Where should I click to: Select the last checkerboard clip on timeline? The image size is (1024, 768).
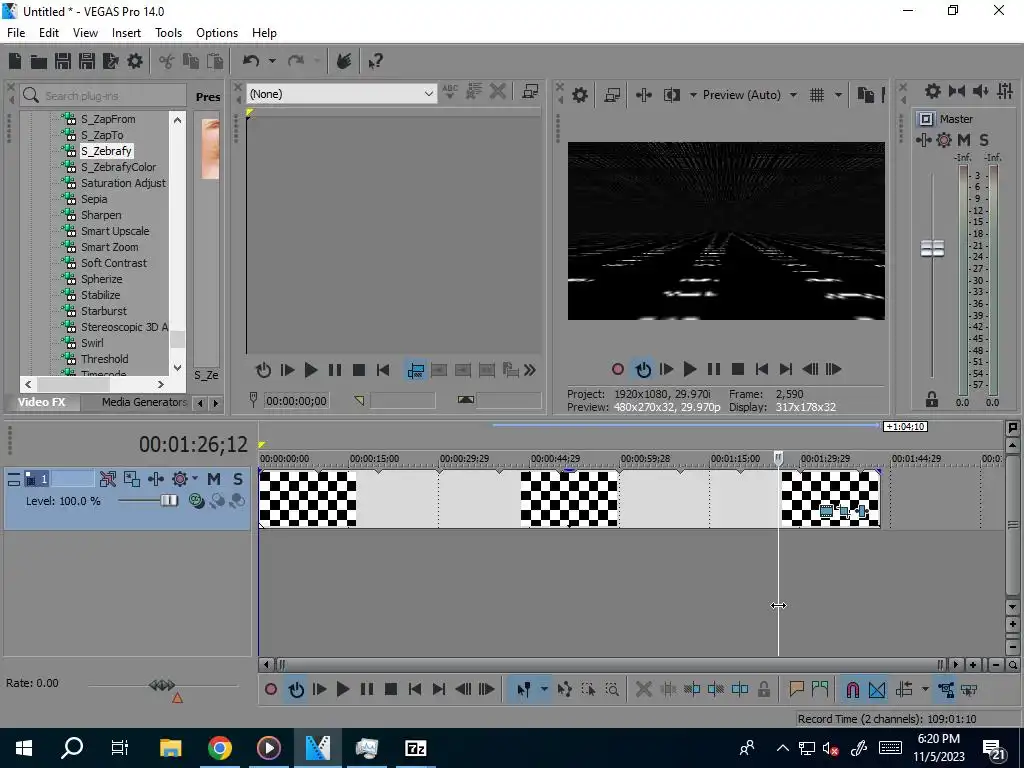(x=830, y=498)
